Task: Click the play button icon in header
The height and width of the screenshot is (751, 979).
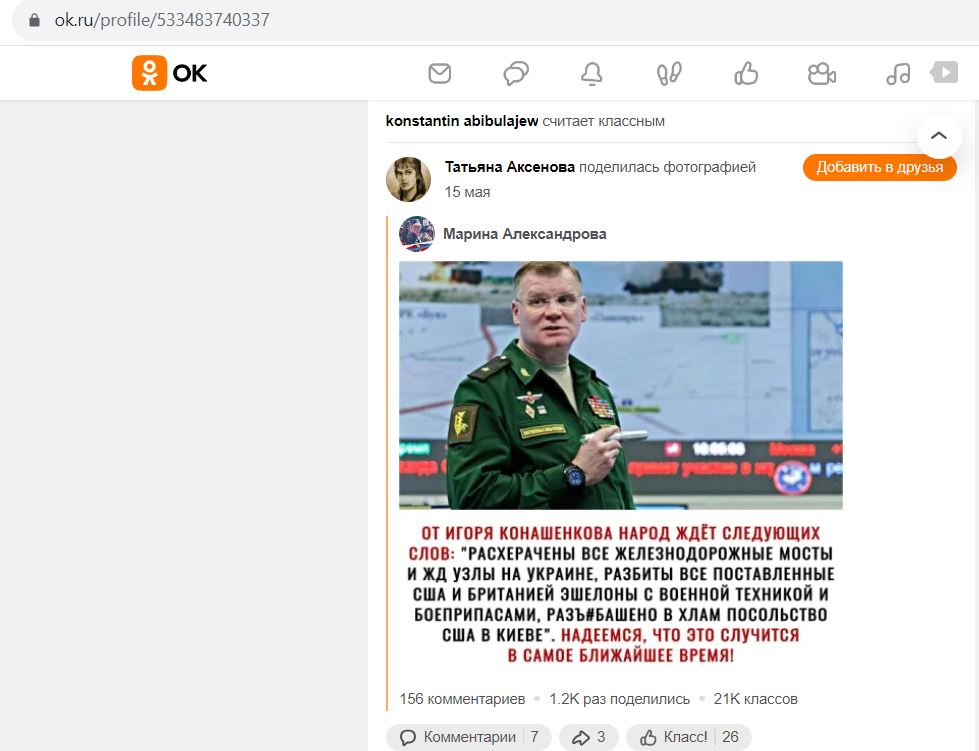Action: pyautogui.click(x=944, y=72)
